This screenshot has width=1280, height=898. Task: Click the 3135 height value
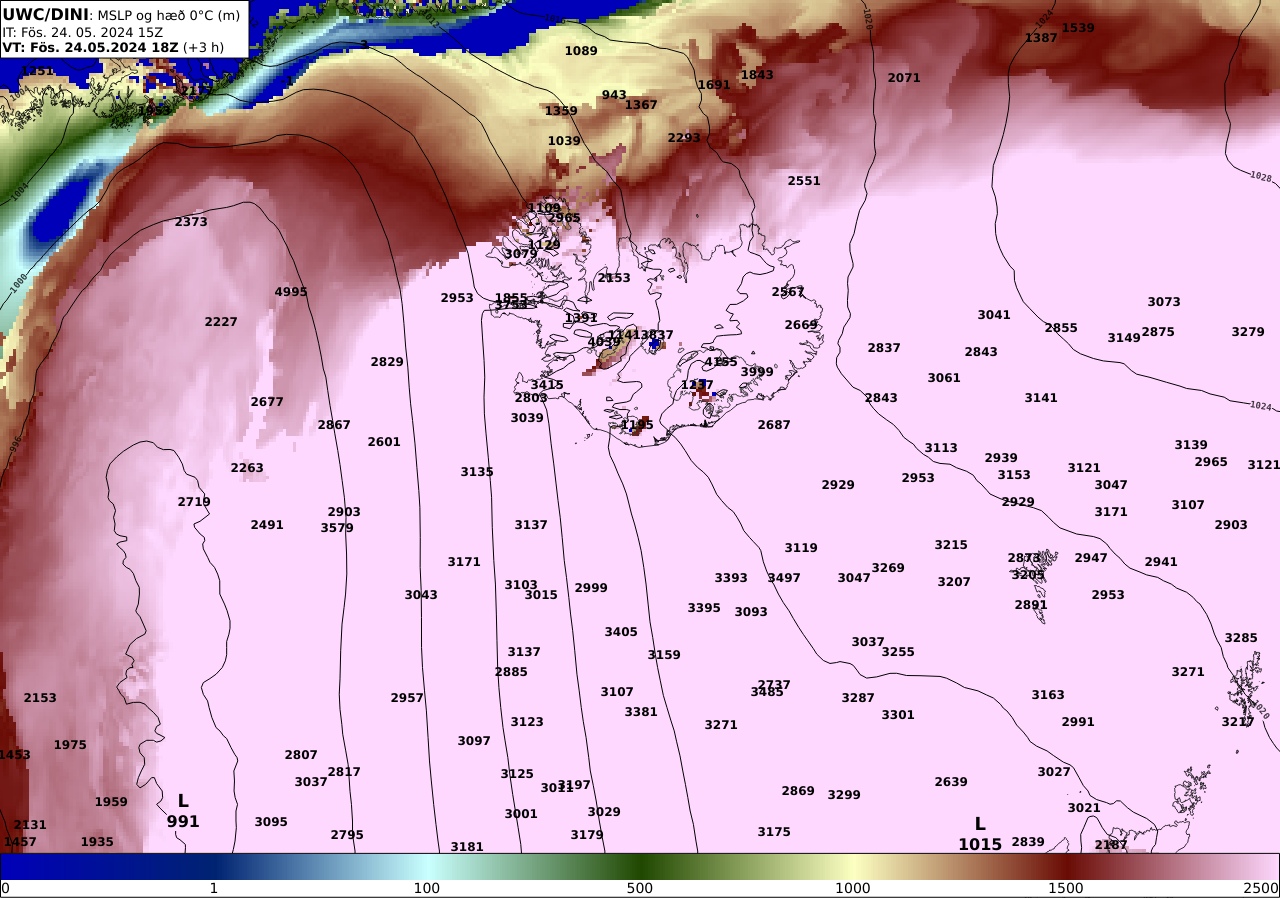(x=477, y=472)
